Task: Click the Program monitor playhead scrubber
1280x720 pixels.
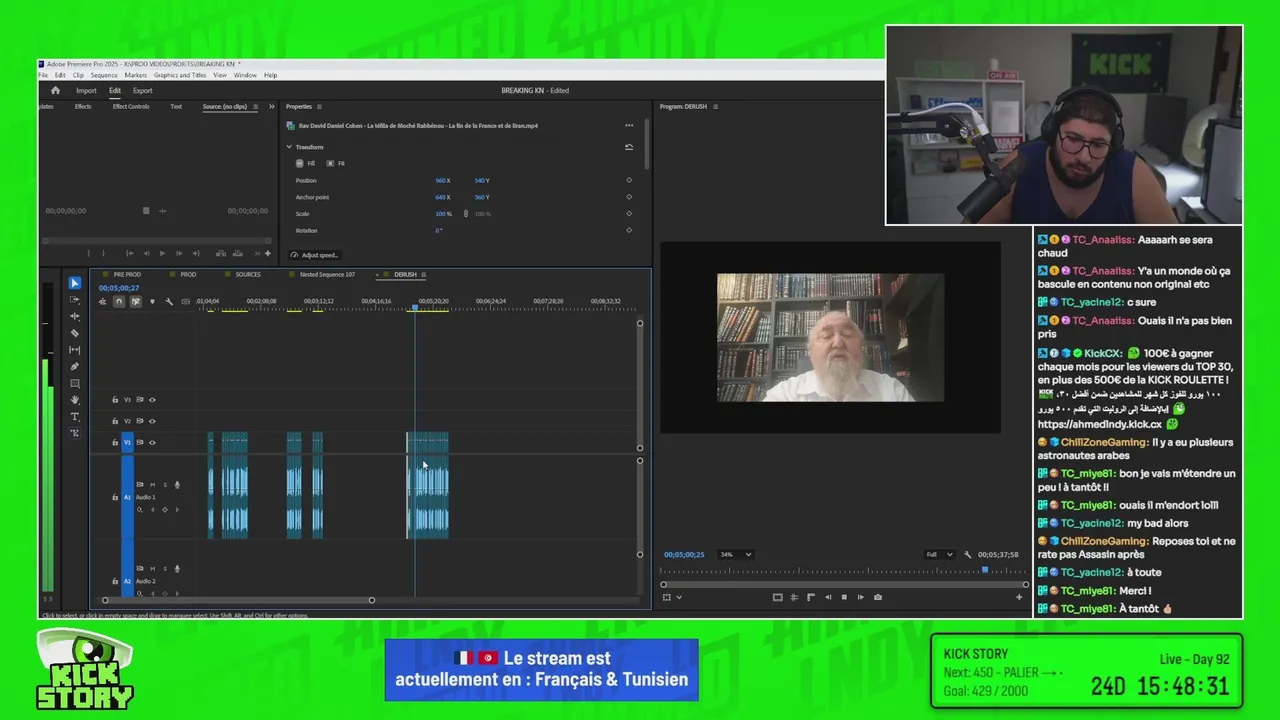Action: 985,570
